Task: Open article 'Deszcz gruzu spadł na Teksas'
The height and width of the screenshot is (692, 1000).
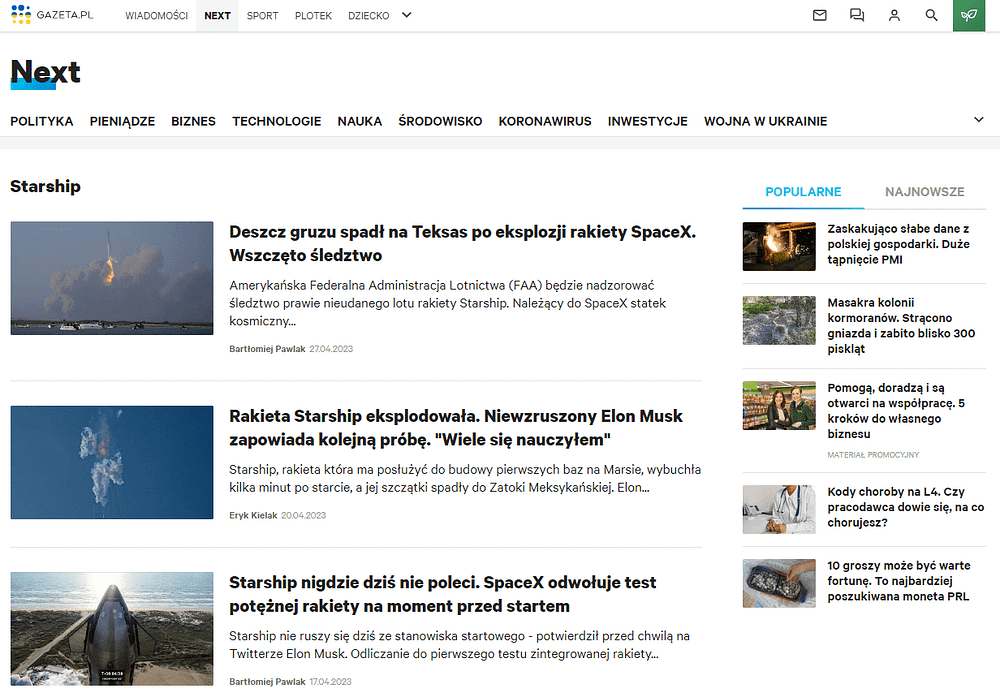Action: coord(462,243)
